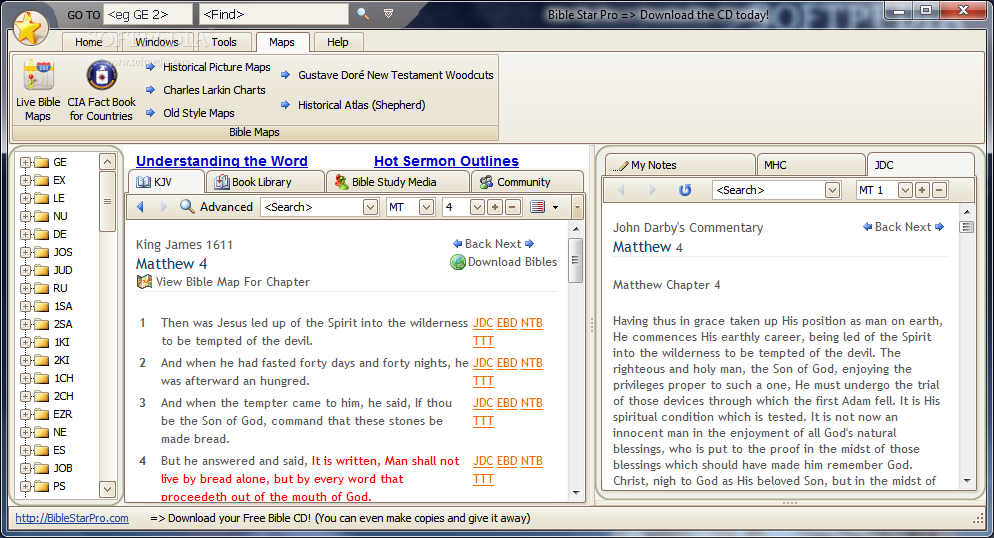Image resolution: width=994 pixels, height=538 pixels.
Task: Click minus button in commentary toolbar
Action: (939, 189)
